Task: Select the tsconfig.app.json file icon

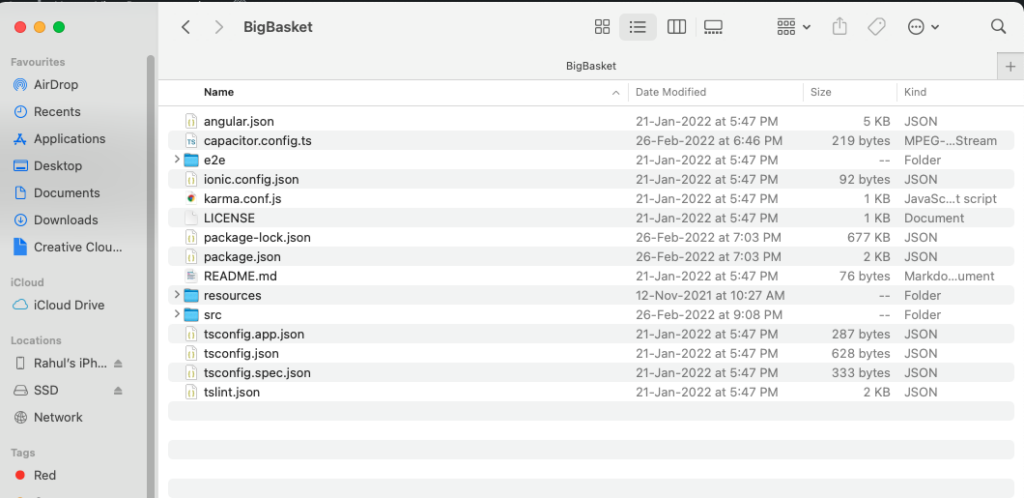Action: pos(191,334)
